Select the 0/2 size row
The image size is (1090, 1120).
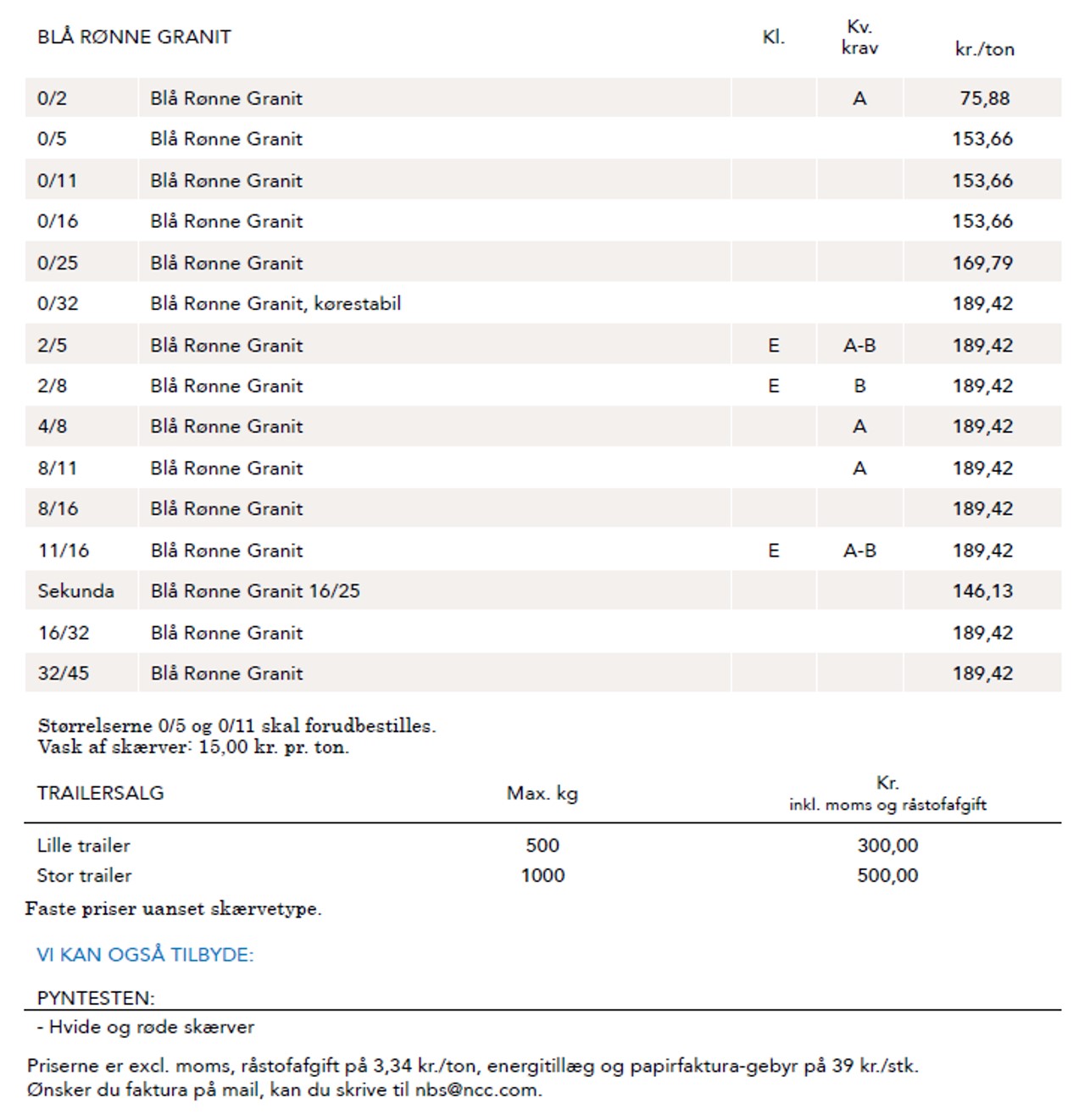[542, 98]
